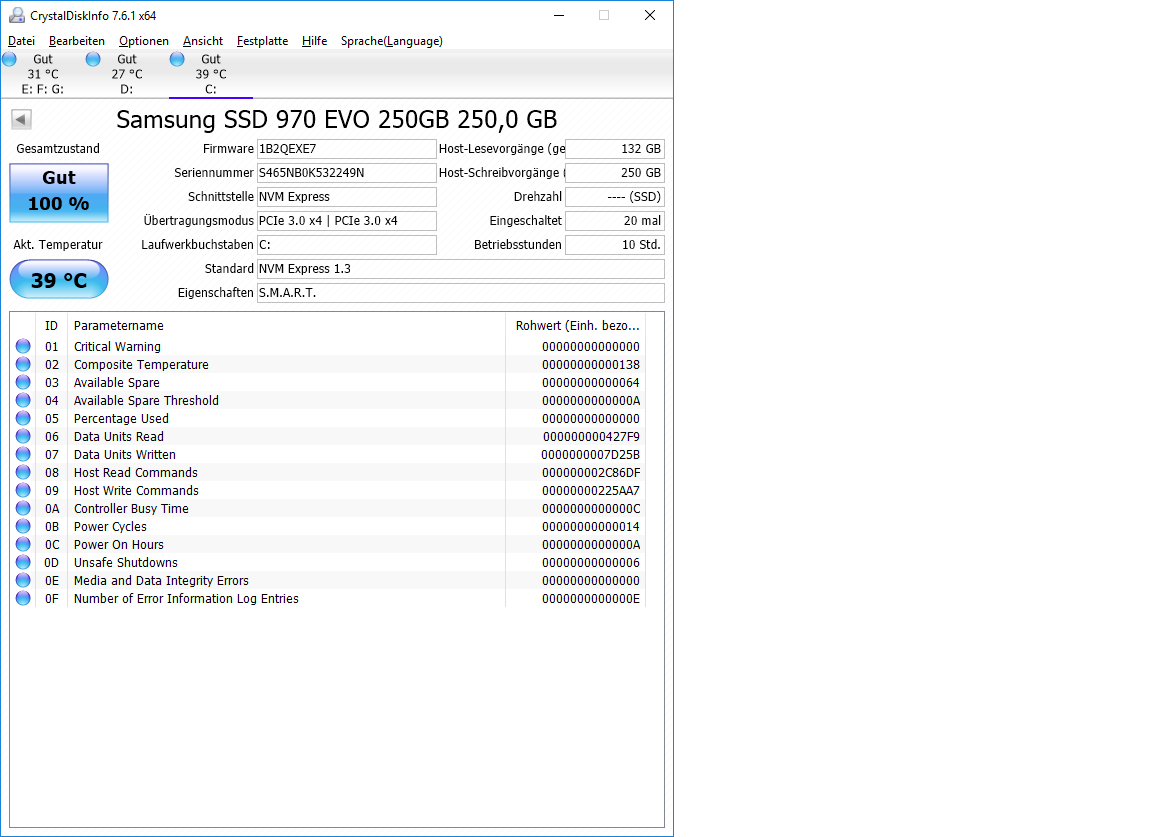Click the Seriennummer field S465NB0K532249N

click(346, 173)
